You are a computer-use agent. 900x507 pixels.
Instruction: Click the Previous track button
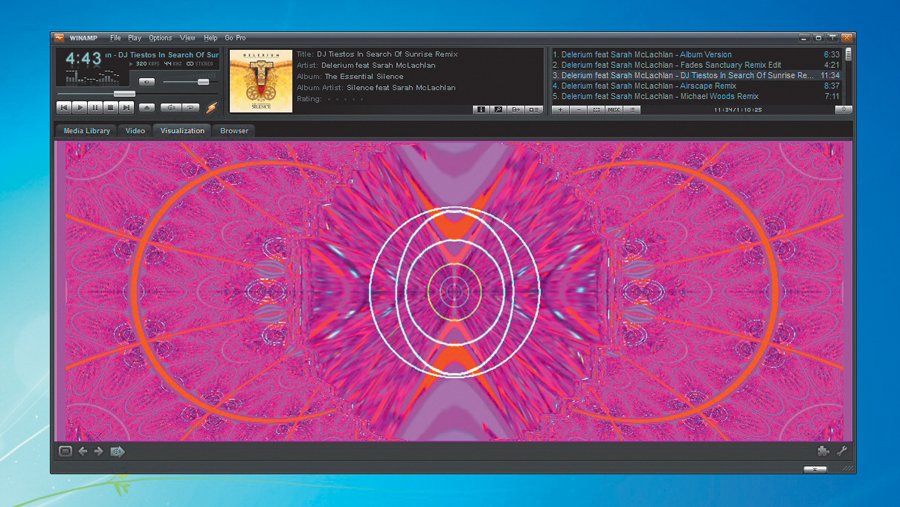coord(64,106)
